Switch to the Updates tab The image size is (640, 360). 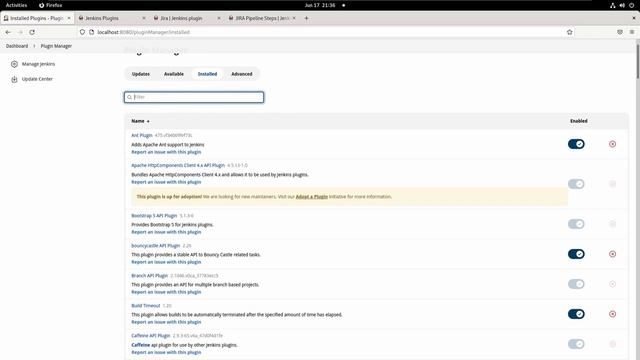141,74
